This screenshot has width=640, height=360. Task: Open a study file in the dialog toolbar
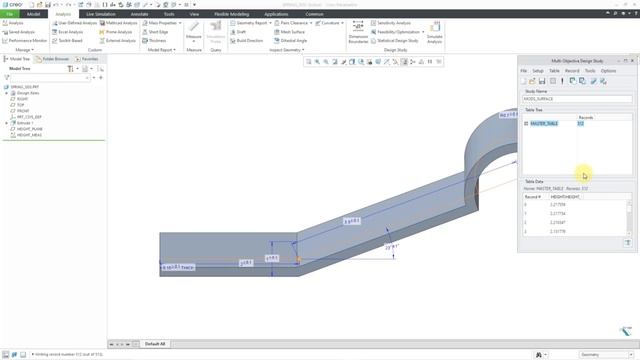coord(533,81)
